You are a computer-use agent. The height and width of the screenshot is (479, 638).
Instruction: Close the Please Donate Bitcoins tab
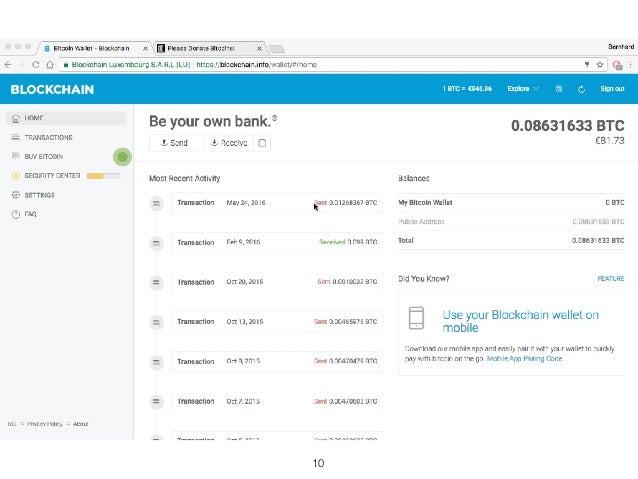pos(259,48)
